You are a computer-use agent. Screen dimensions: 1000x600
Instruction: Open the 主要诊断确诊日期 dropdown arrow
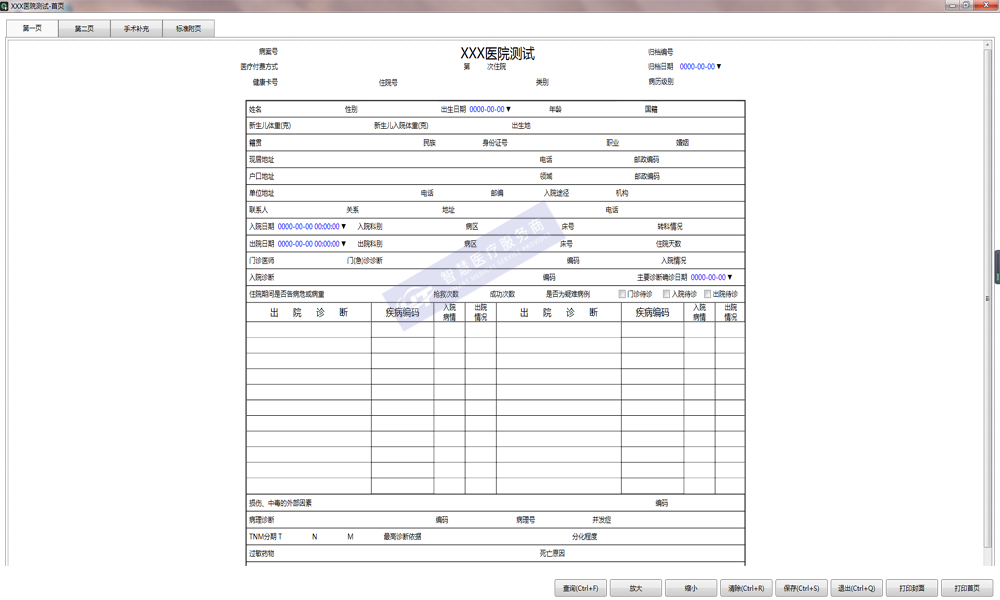tap(730, 277)
